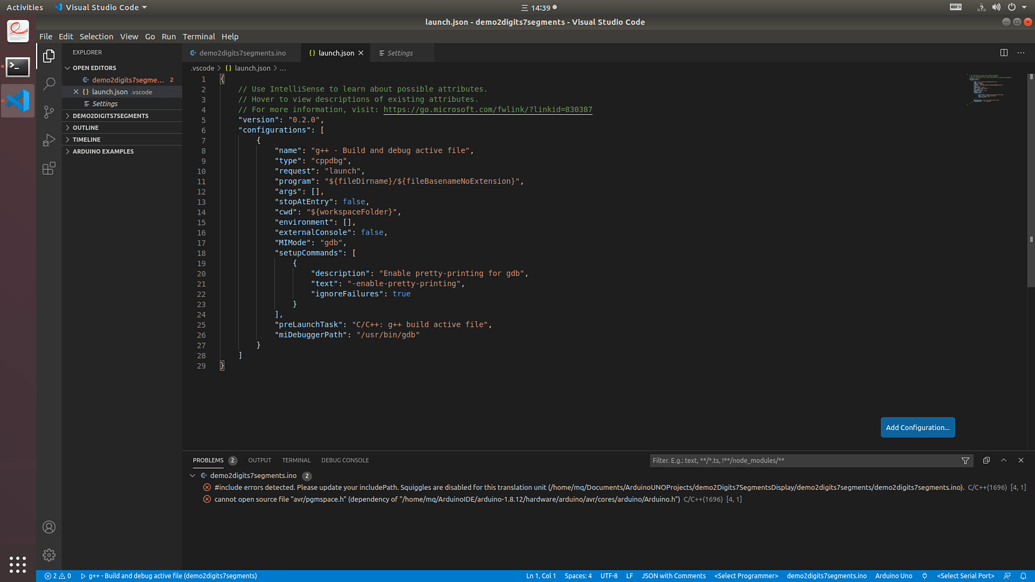The height and width of the screenshot is (582, 1035).
Task: Click the Accounts icon in activity bar
Action: click(x=49, y=527)
